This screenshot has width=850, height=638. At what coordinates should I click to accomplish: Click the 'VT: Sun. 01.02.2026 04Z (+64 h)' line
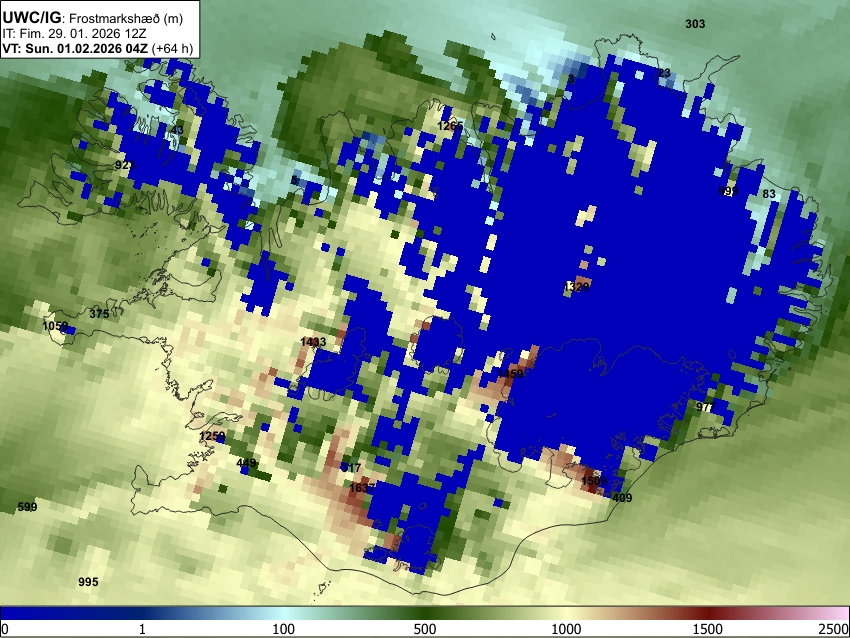(98, 48)
